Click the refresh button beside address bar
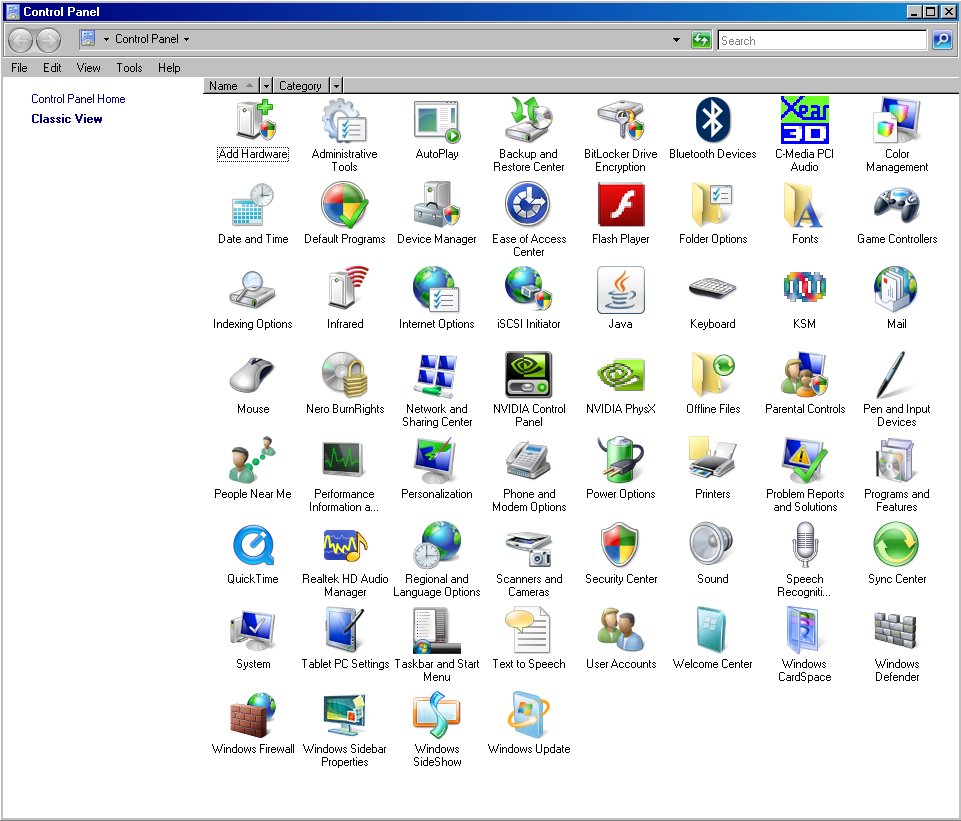 (x=701, y=40)
